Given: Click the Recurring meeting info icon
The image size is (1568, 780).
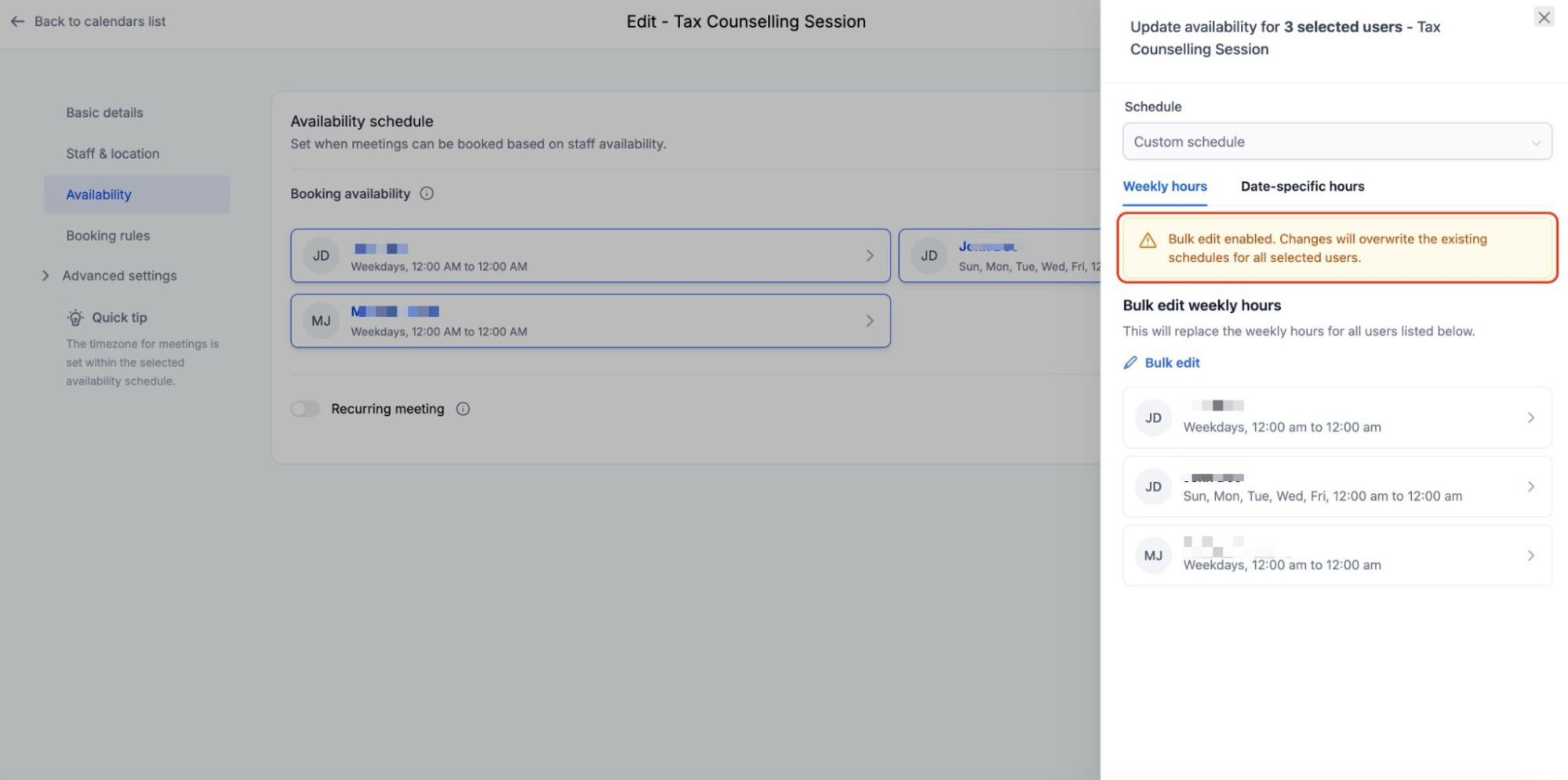Looking at the screenshot, I should [463, 409].
